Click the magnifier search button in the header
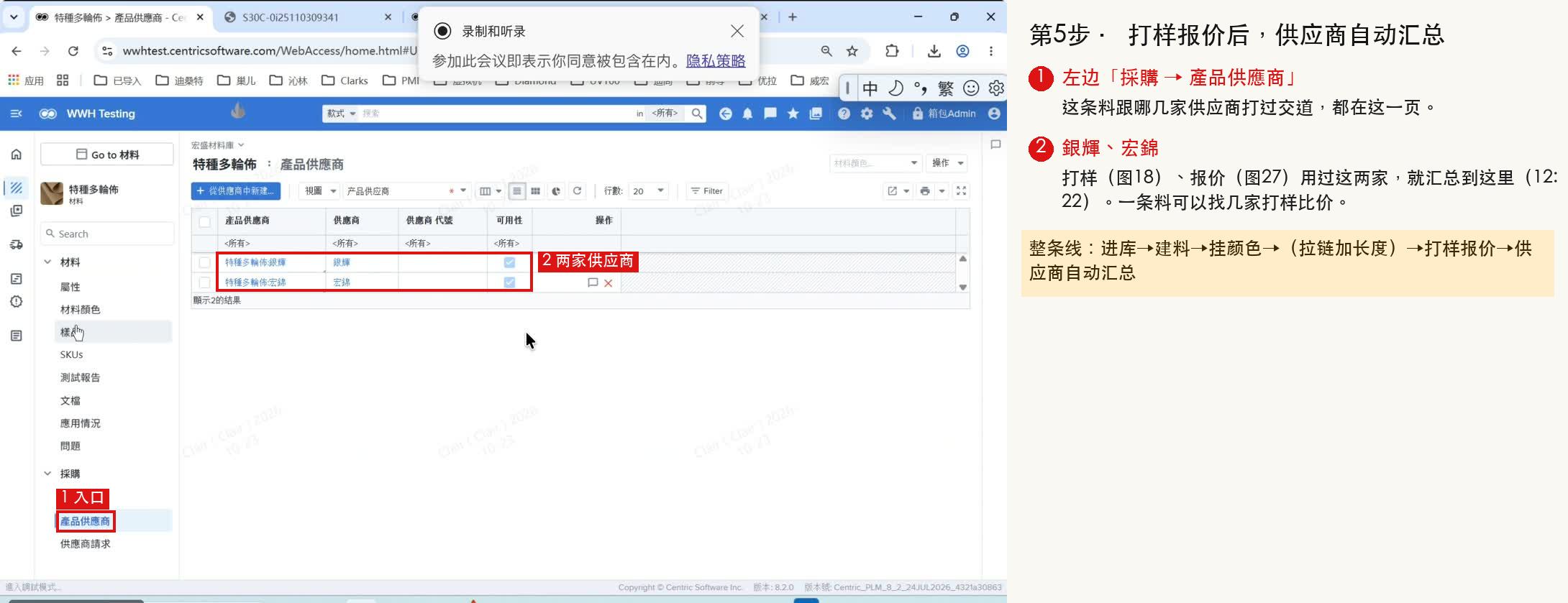This screenshot has width=1568, height=603. (x=696, y=114)
